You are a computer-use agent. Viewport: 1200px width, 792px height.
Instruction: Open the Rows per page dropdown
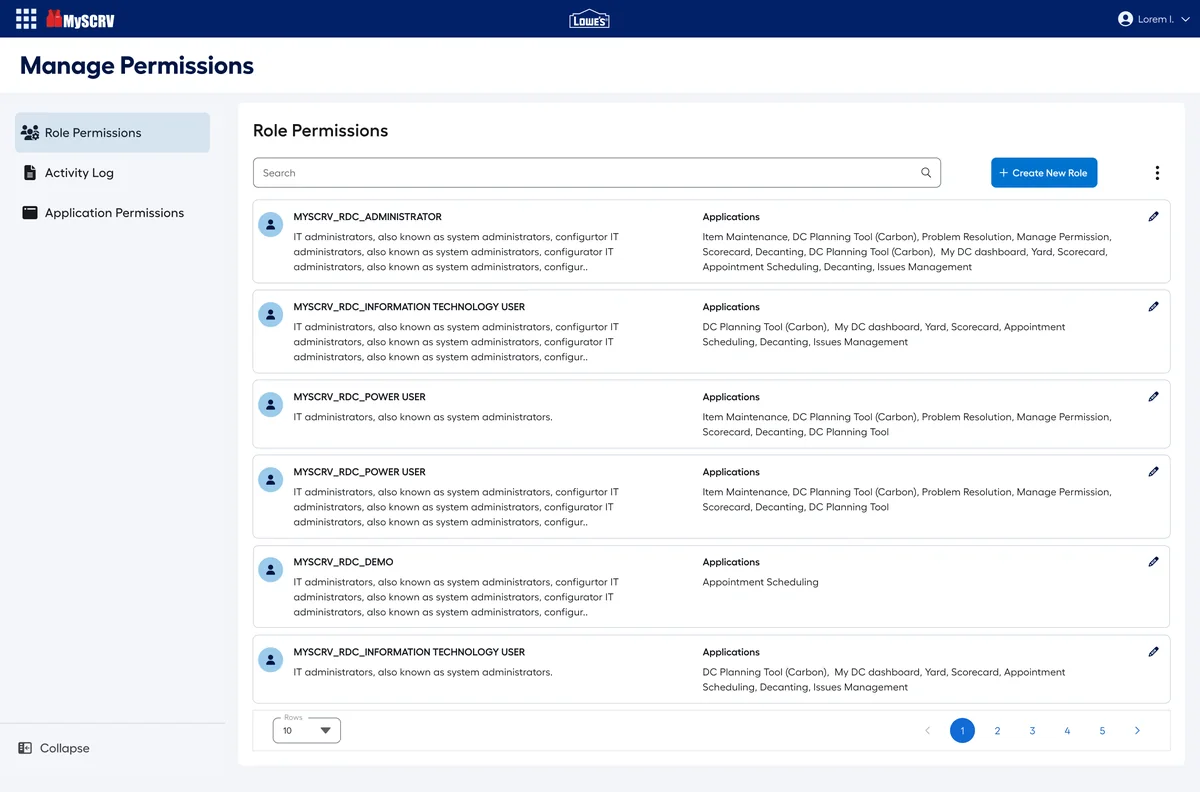click(307, 731)
